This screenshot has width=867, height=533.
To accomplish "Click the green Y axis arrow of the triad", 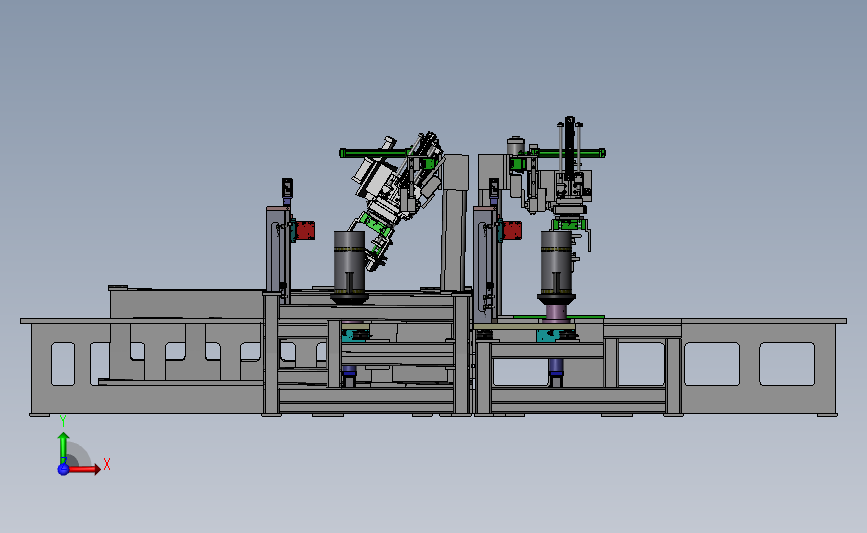I will pos(64,447).
